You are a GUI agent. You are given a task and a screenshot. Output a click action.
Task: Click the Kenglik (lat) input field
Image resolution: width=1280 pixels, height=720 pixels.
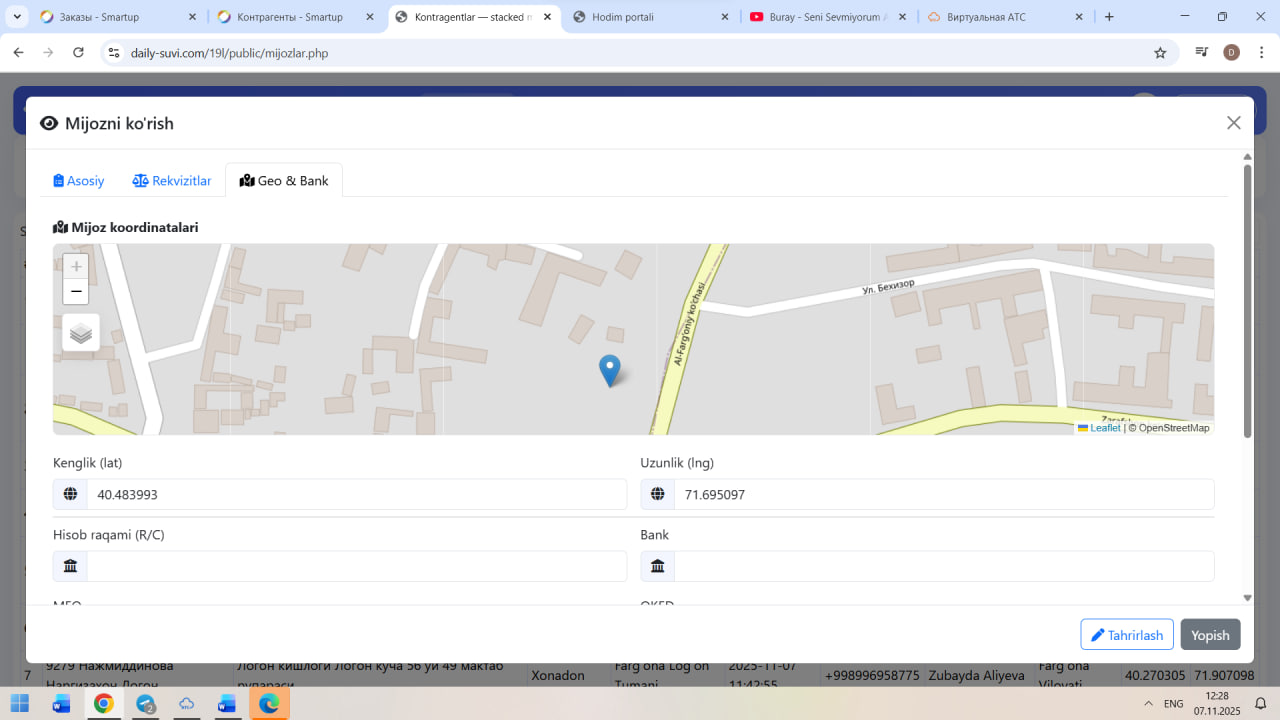click(355, 494)
